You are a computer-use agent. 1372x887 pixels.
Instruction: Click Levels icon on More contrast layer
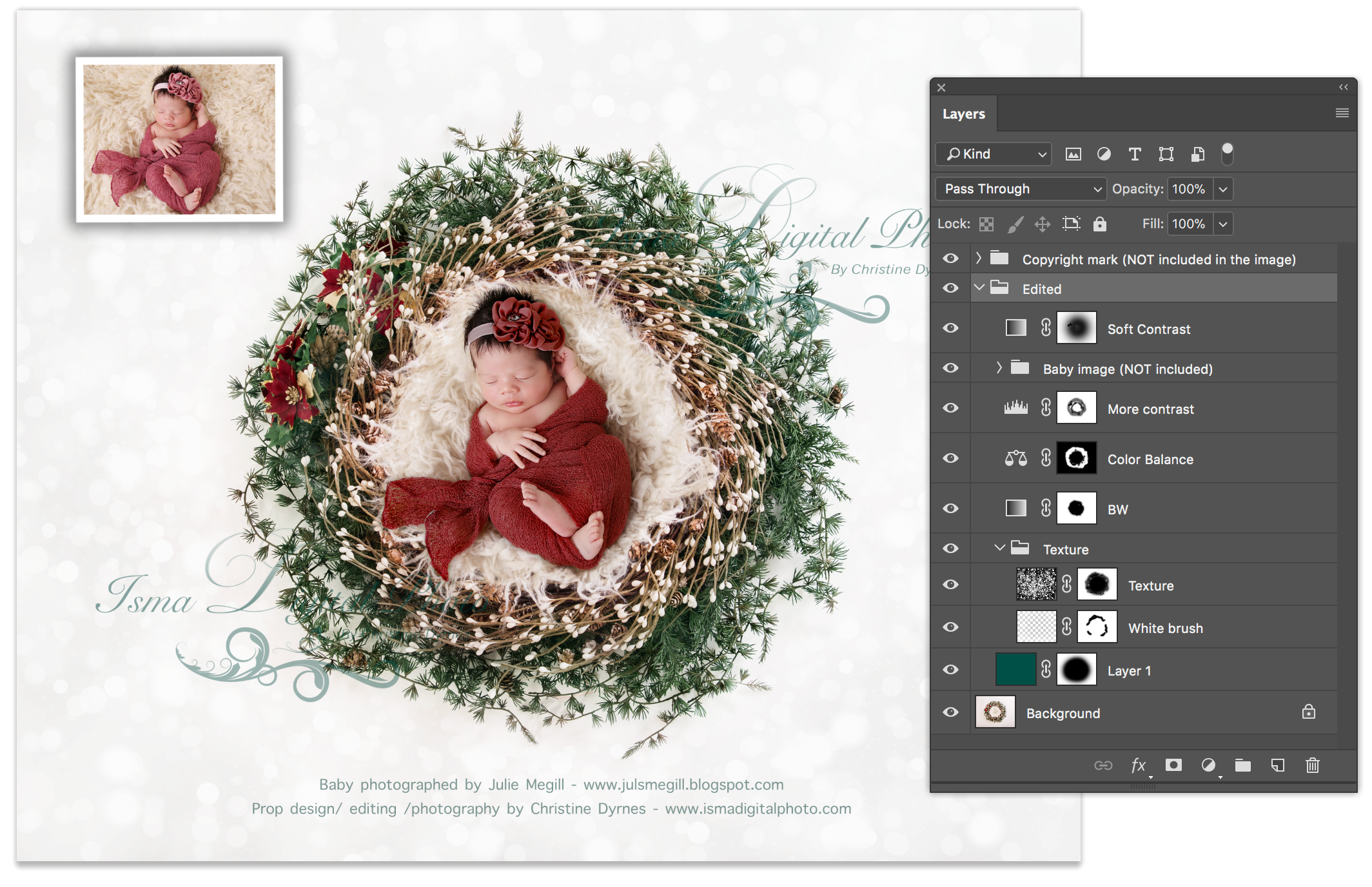(1015, 407)
